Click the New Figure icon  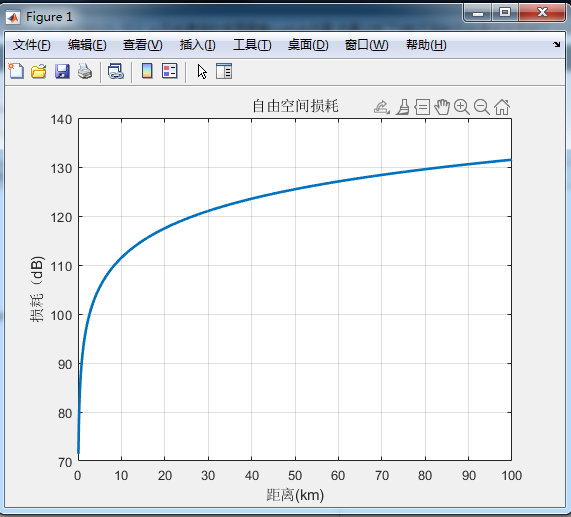16,71
